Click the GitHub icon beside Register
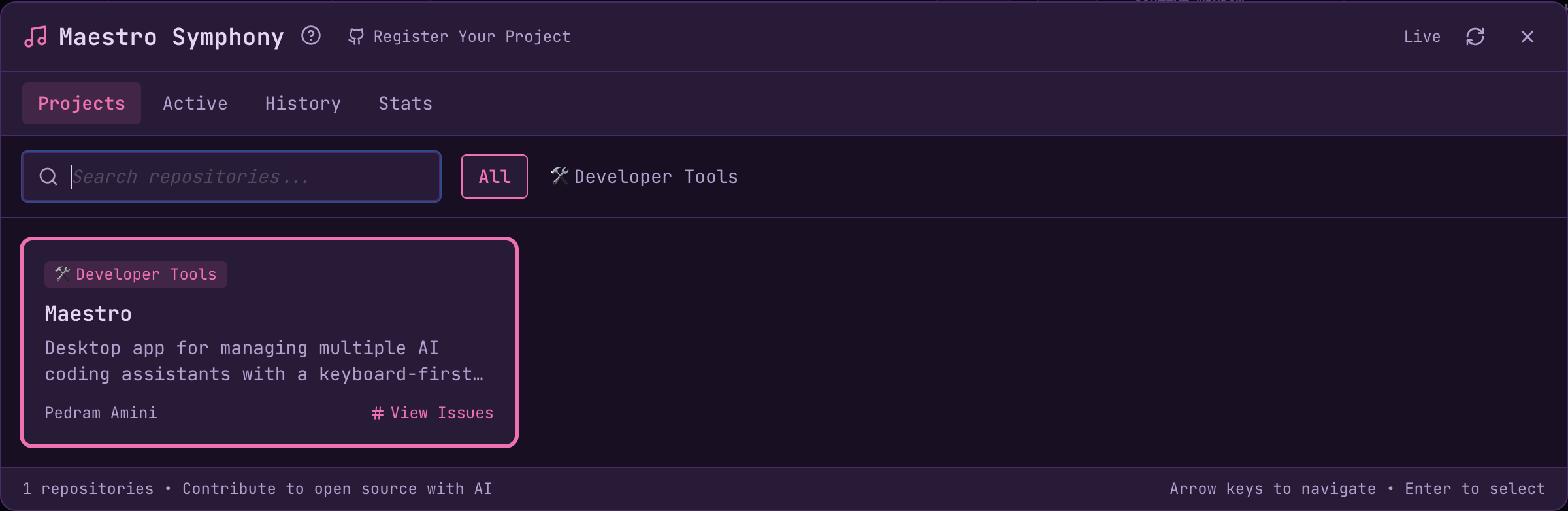Image resolution: width=1568 pixels, height=511 pixels. click(356, 37)
